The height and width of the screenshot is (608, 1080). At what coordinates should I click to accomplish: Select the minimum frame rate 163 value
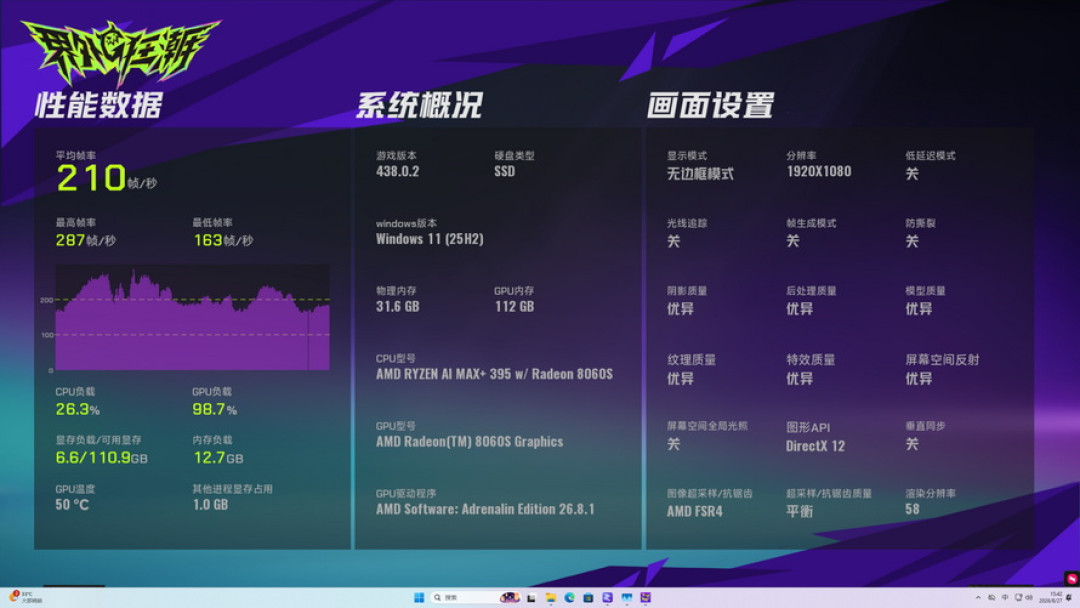pos(208,240)
